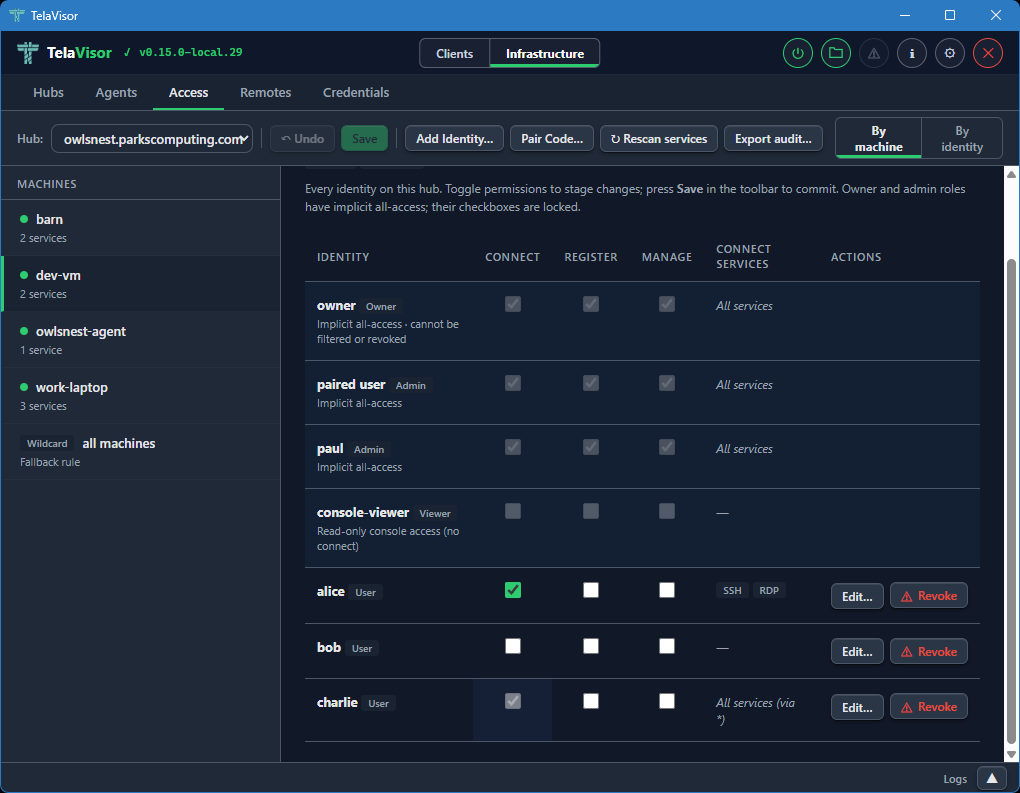The image size is (1020, 793).
Task: Expand the Logs panel arrow button
Action: (992, 778)
